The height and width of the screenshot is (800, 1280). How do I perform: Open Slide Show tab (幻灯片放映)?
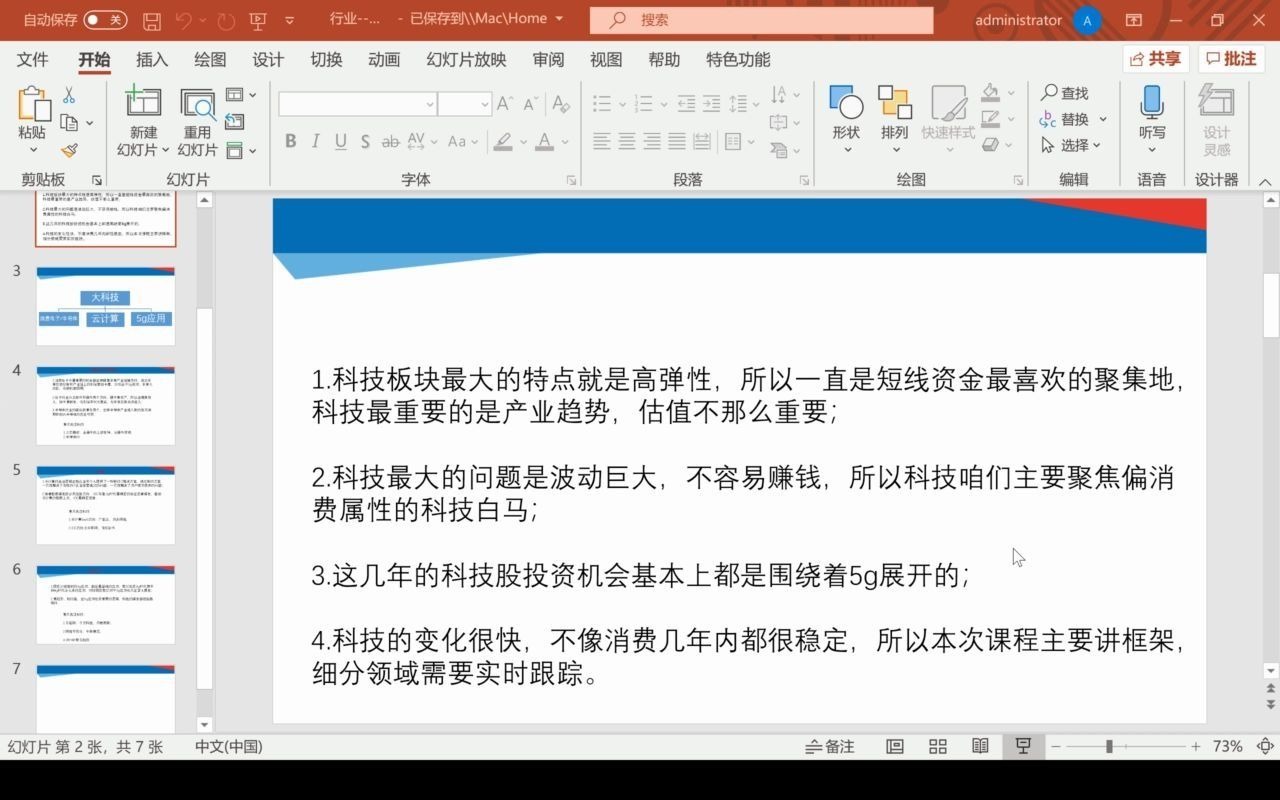(x=466, y=60)
